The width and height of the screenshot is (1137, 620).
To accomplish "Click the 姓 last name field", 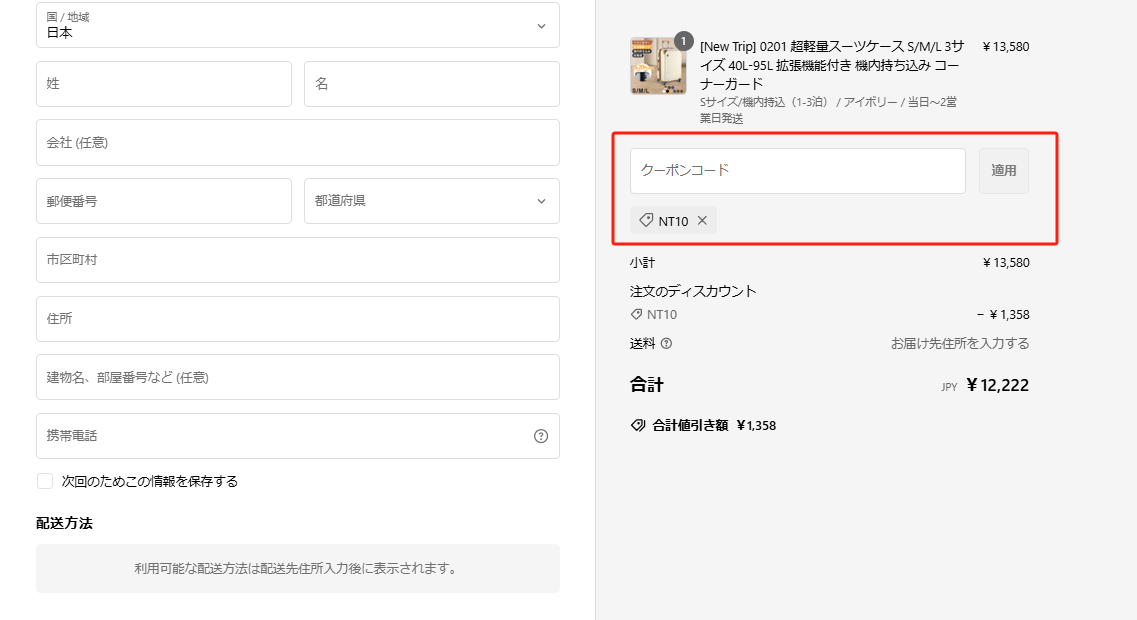I will 163,84.
